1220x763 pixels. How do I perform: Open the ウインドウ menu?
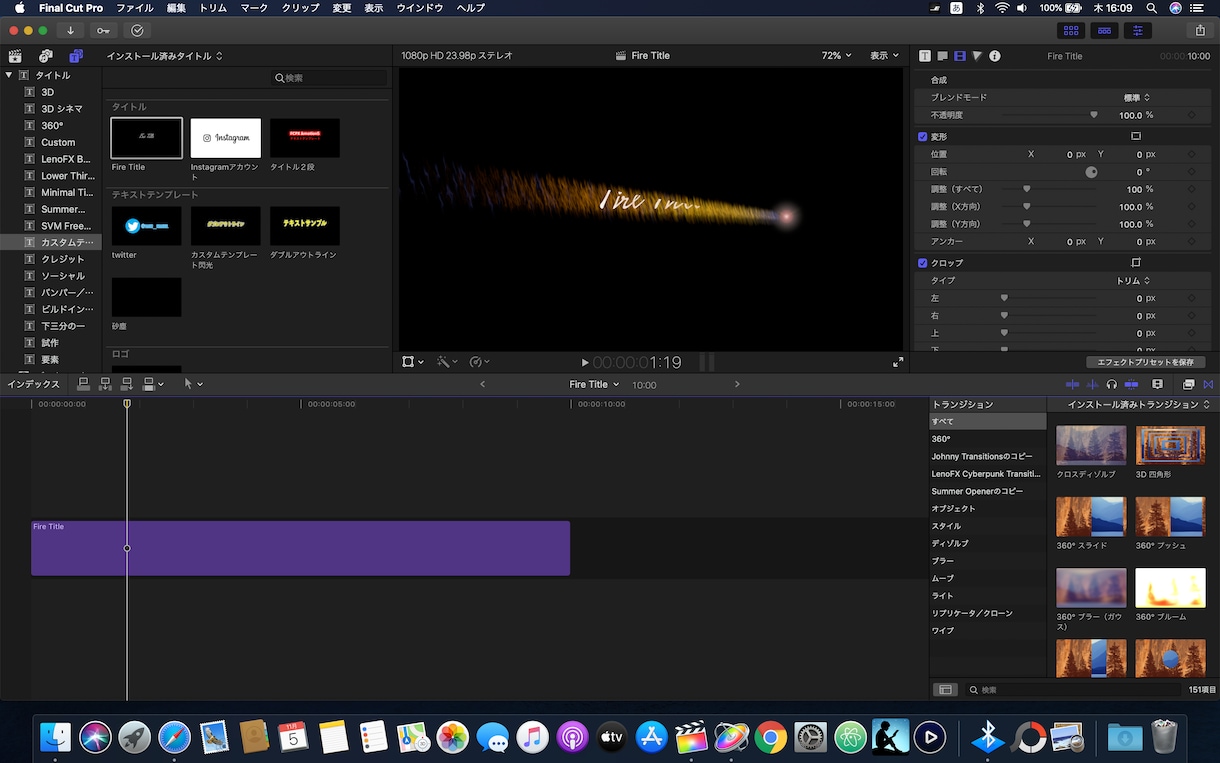[420, 8]
